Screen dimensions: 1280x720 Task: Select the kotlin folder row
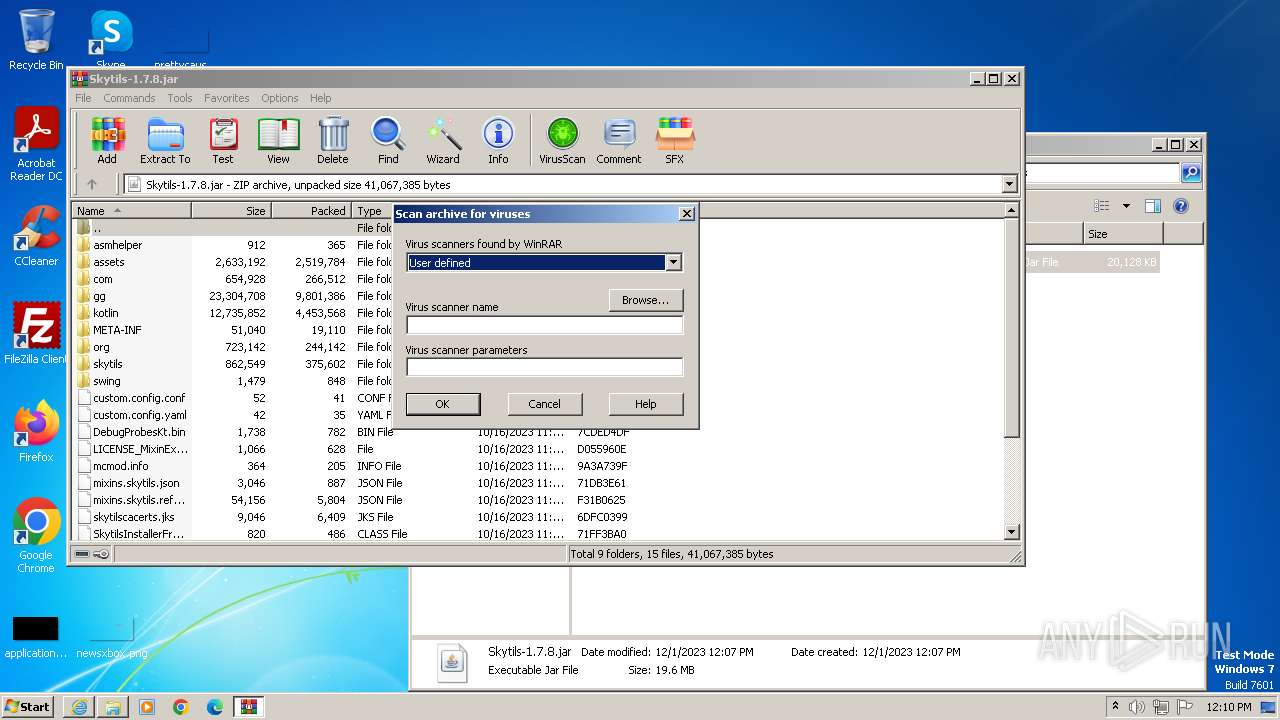105,313
